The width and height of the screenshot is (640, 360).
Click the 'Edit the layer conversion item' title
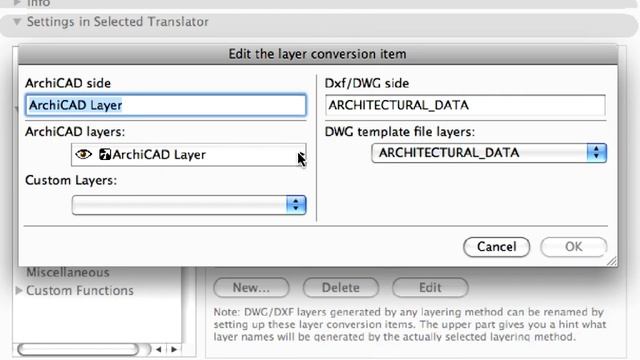tap(317, 54)
